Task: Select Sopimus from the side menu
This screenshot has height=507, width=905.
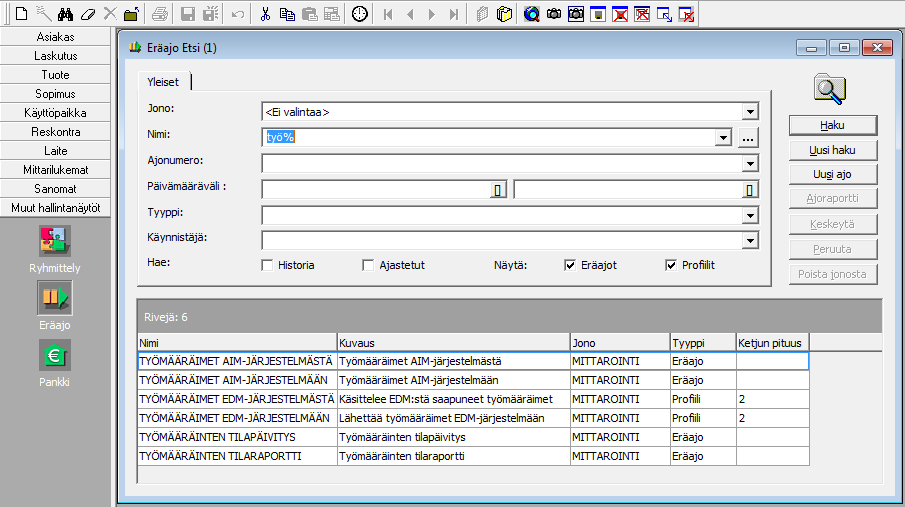Action: coord(55,94)
